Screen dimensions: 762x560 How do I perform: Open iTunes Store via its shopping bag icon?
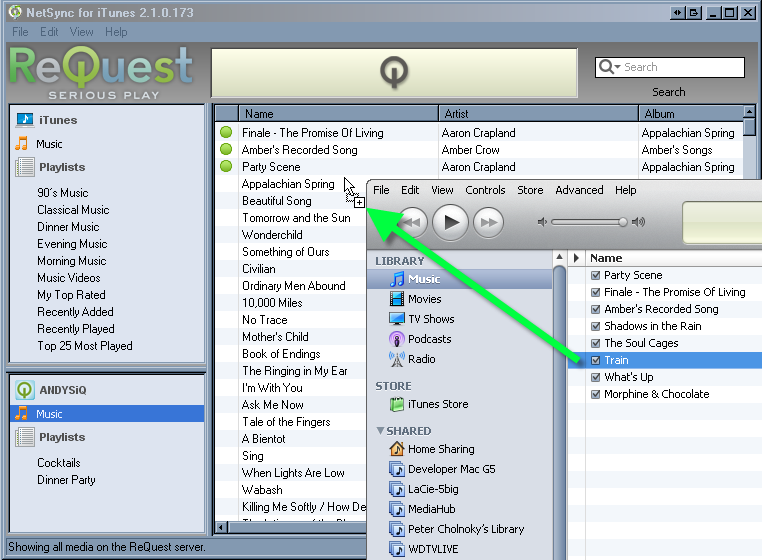pyautogui.click(x=397, y=403)
